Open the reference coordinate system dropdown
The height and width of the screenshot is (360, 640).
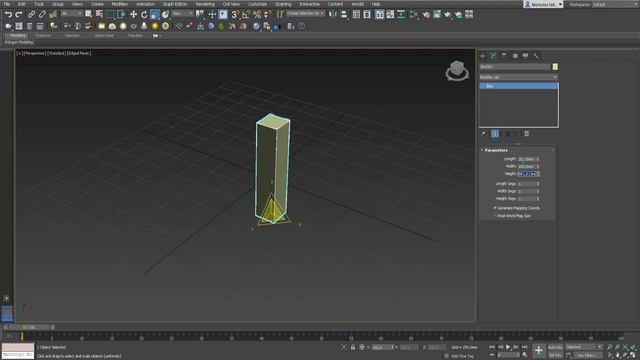(182, 13)
